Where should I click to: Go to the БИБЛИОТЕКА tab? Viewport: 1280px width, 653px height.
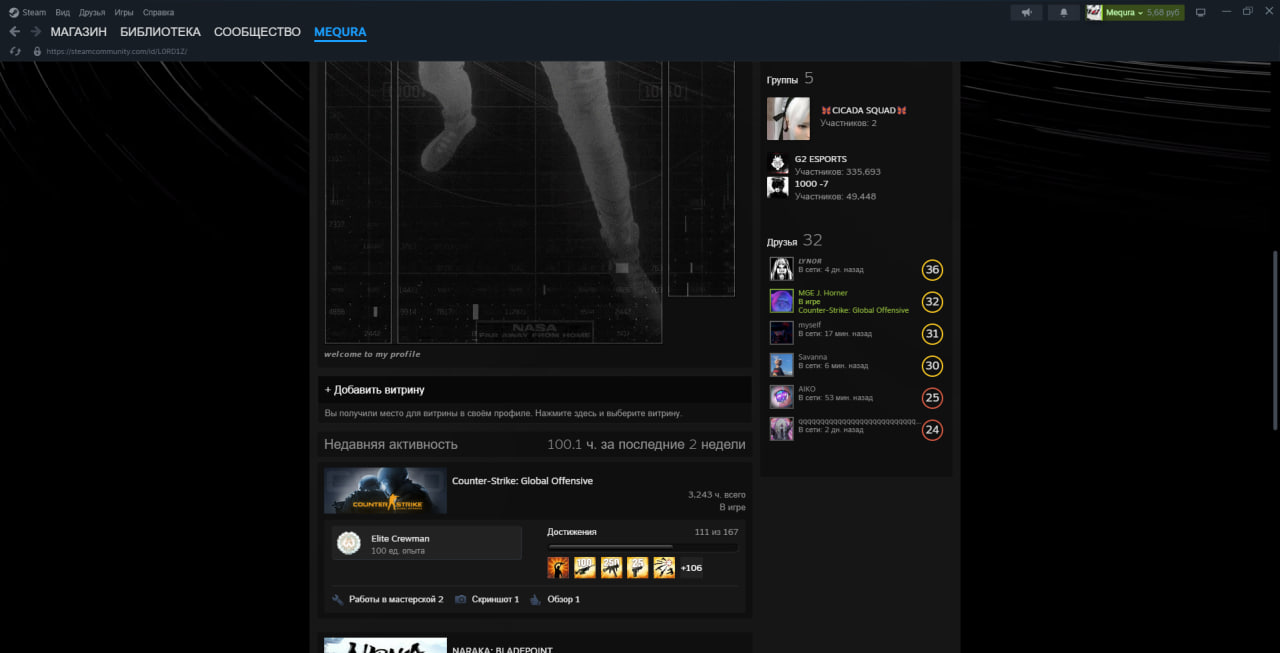pos(160,32)
